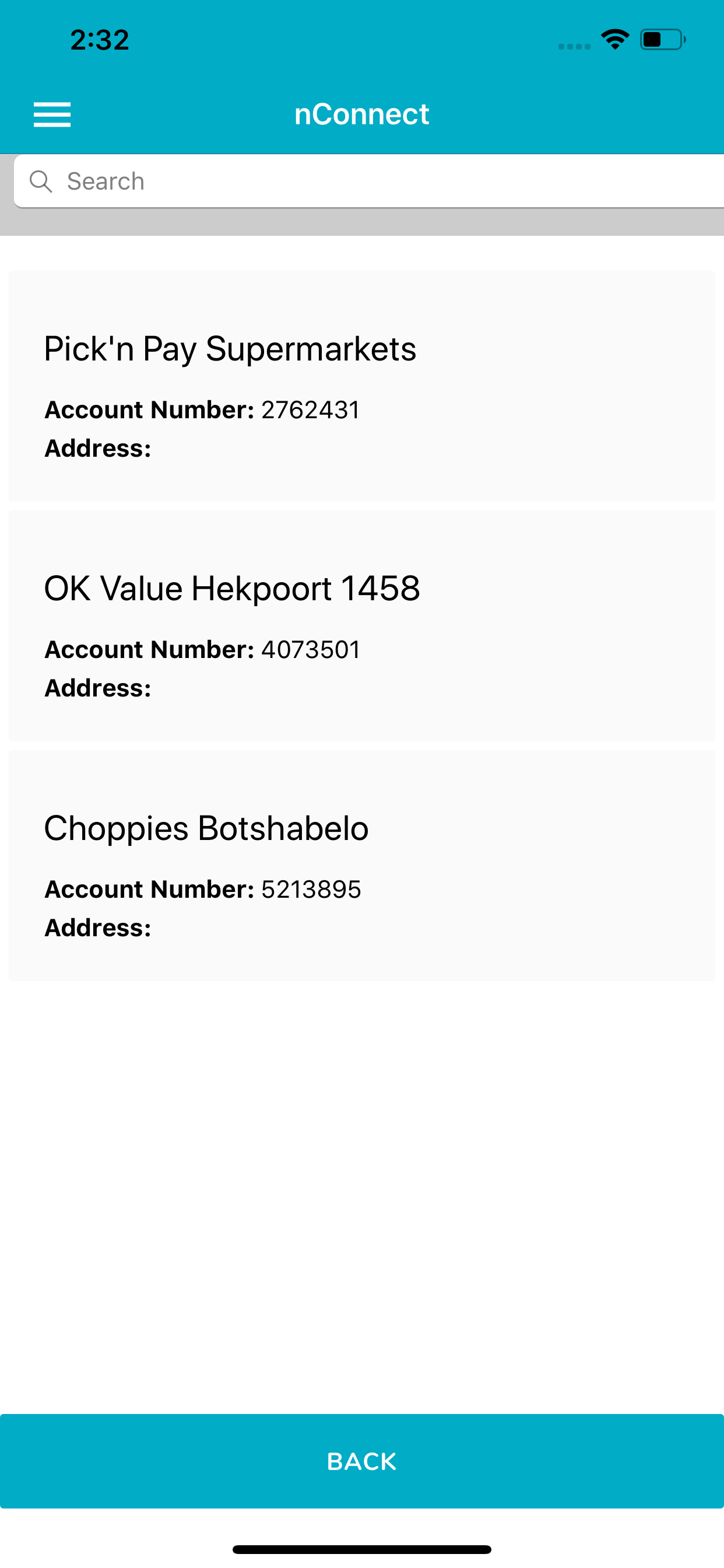Tap account number 5213895
Screen dimensions: 724x1568
[311, 890]
